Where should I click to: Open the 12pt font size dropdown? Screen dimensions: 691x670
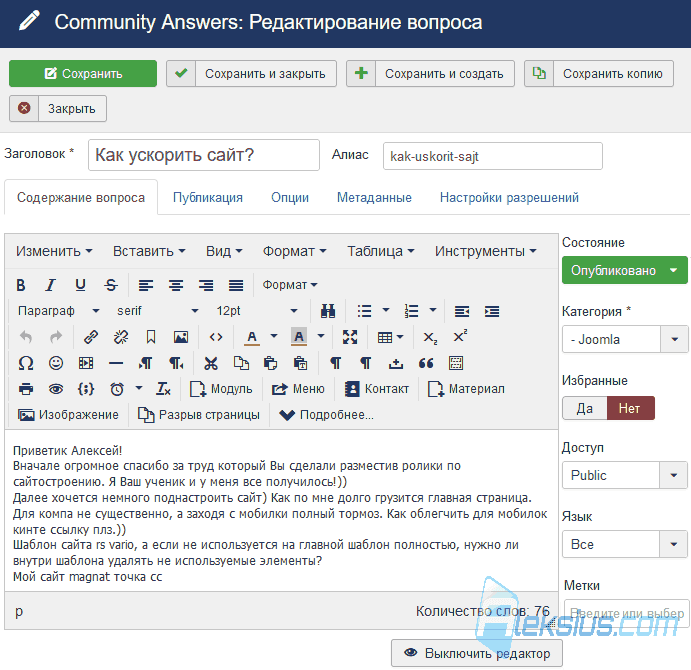256,311
